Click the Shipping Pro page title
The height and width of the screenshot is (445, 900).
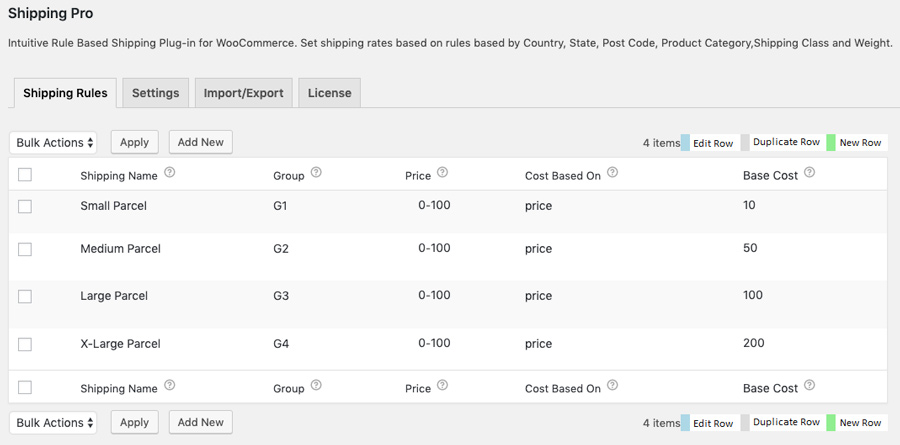pyautogui.click(x=51, y=14)
